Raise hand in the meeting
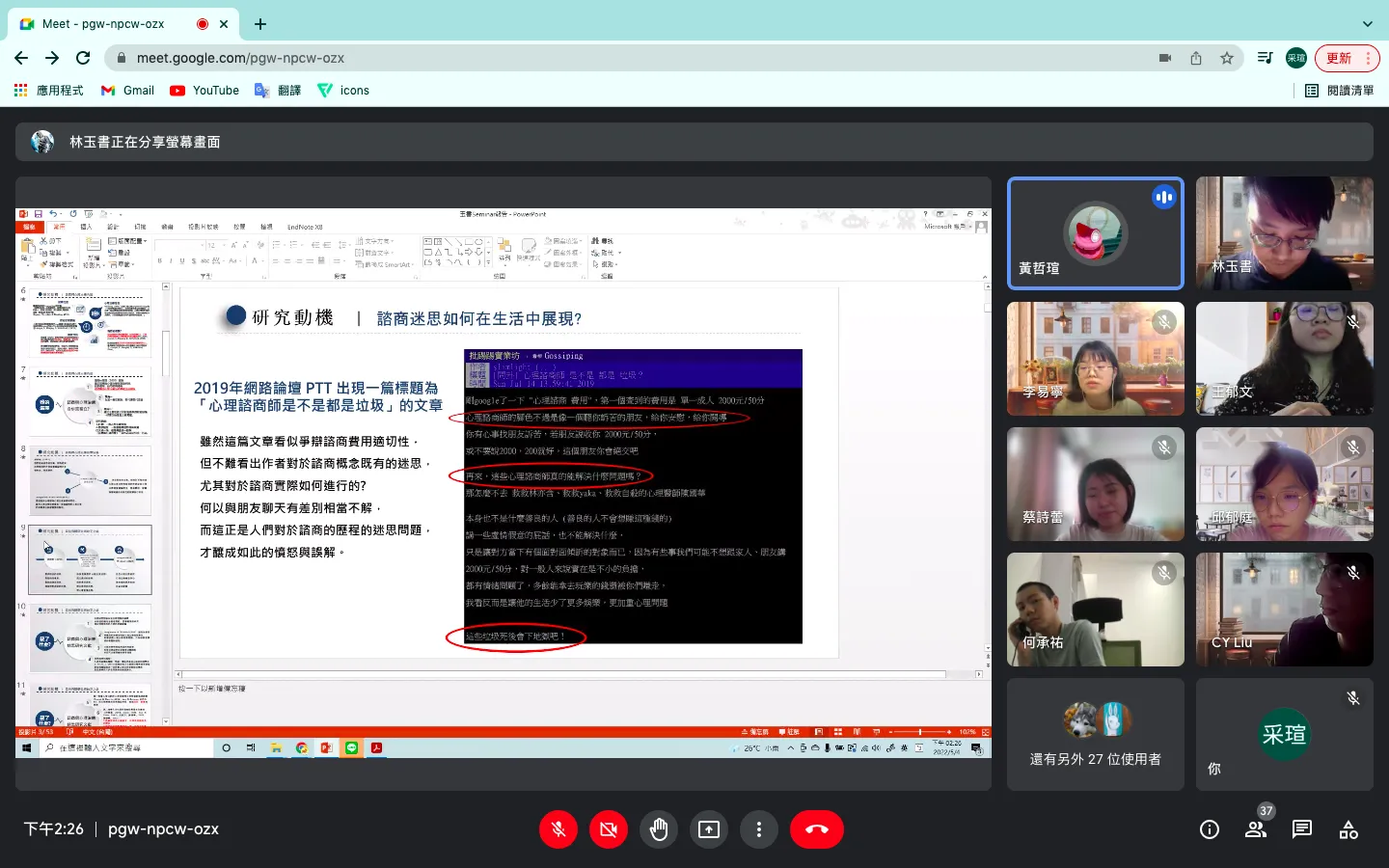This screenshot has height=868, width=1389. click(659, 829)
